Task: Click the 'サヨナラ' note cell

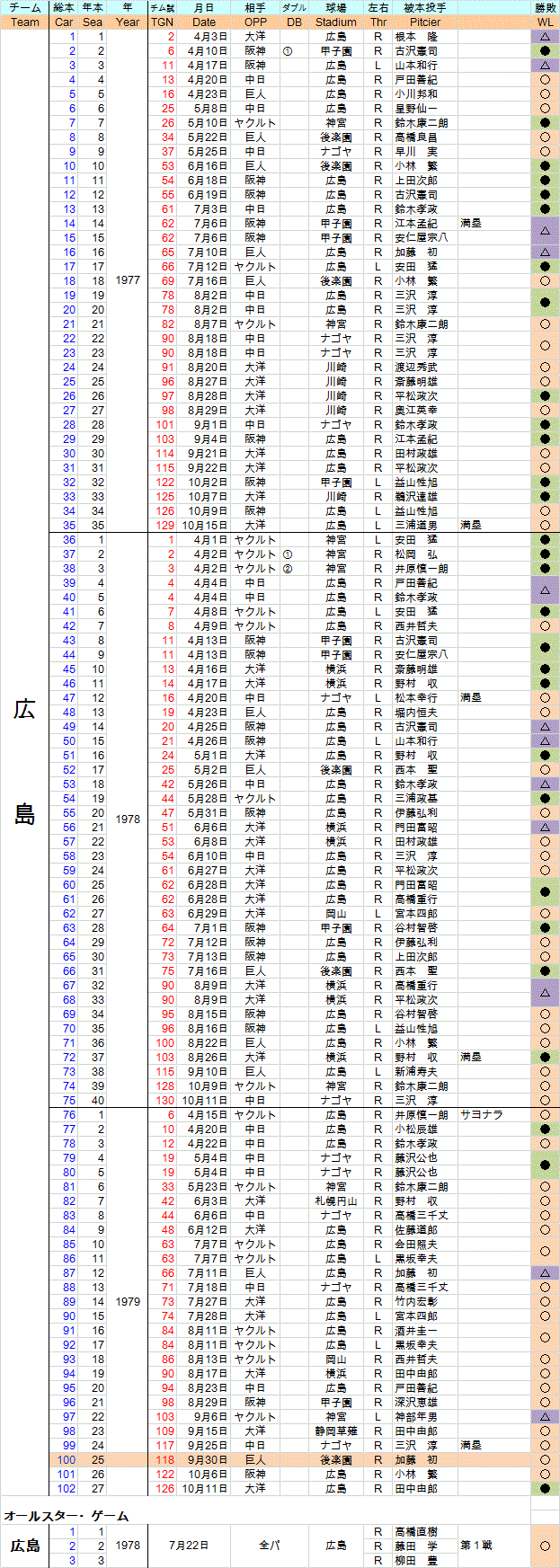Action: (482, 1115)
